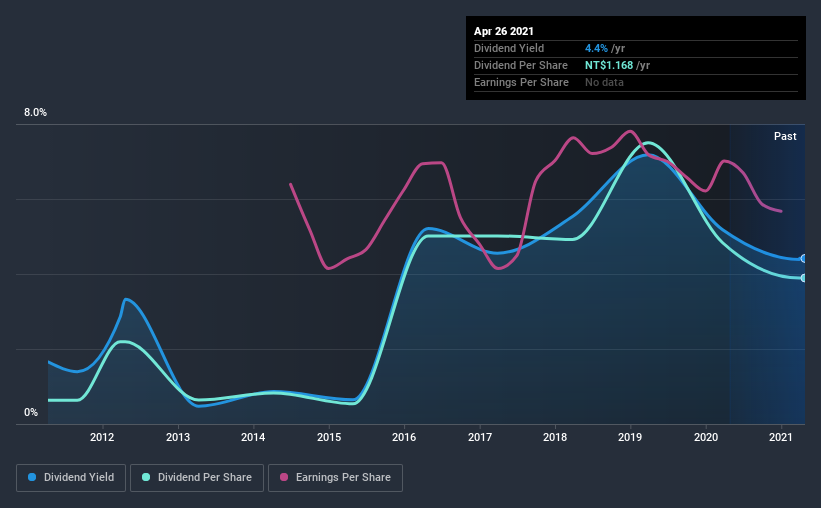821x508 pixels.
Task: Click the 0% y-axis label
Action: pos(31,413)
